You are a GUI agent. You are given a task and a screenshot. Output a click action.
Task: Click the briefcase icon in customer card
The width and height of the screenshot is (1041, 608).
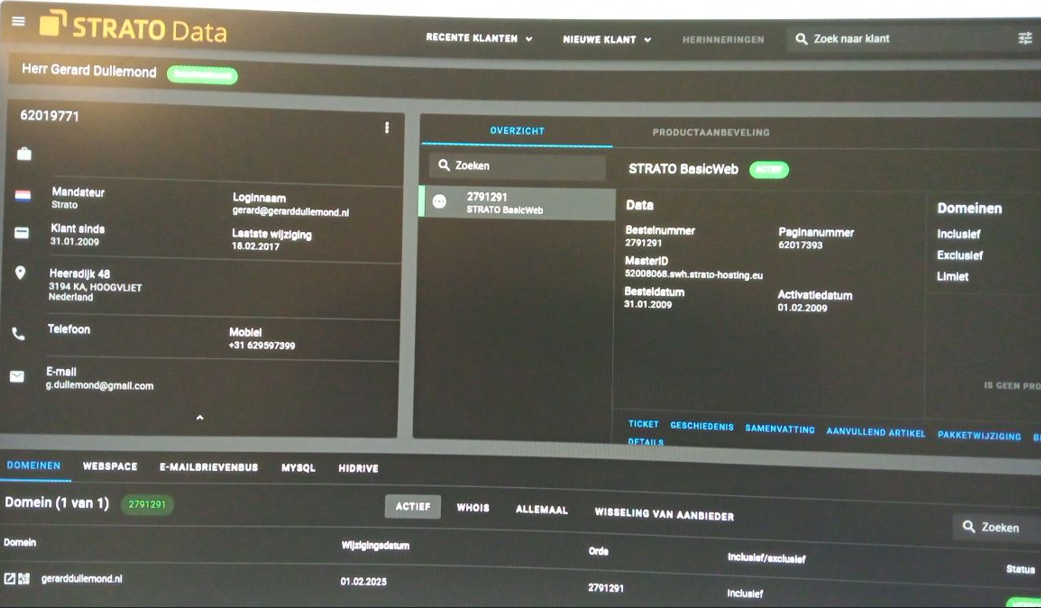(x=24, y=154)
